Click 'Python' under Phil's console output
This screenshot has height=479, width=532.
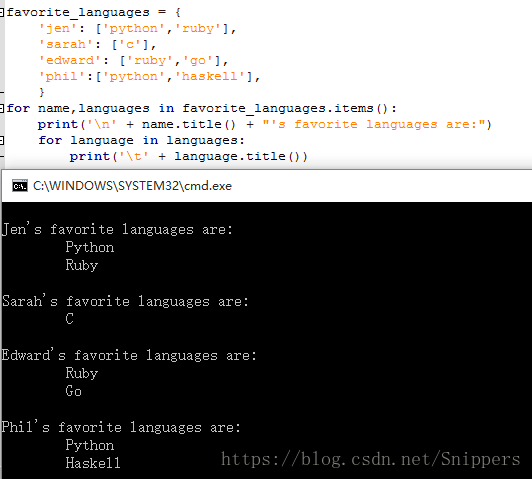(90, 445)
